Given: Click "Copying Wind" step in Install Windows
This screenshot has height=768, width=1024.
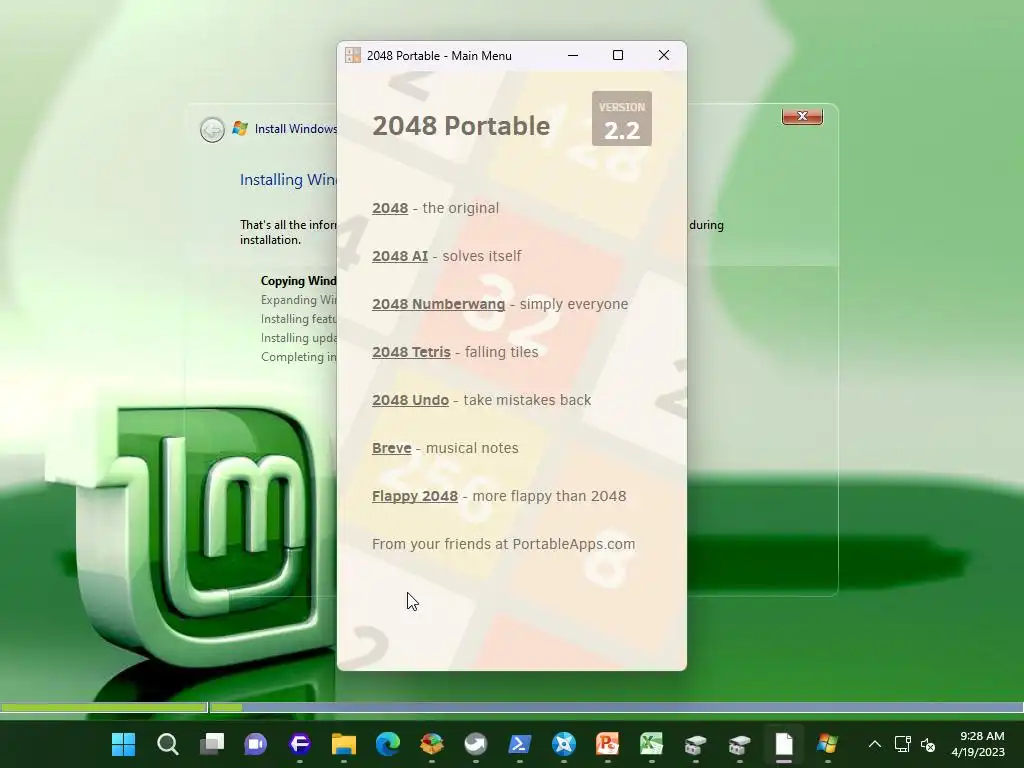Looking at the screenshot, I should (298, 281).
